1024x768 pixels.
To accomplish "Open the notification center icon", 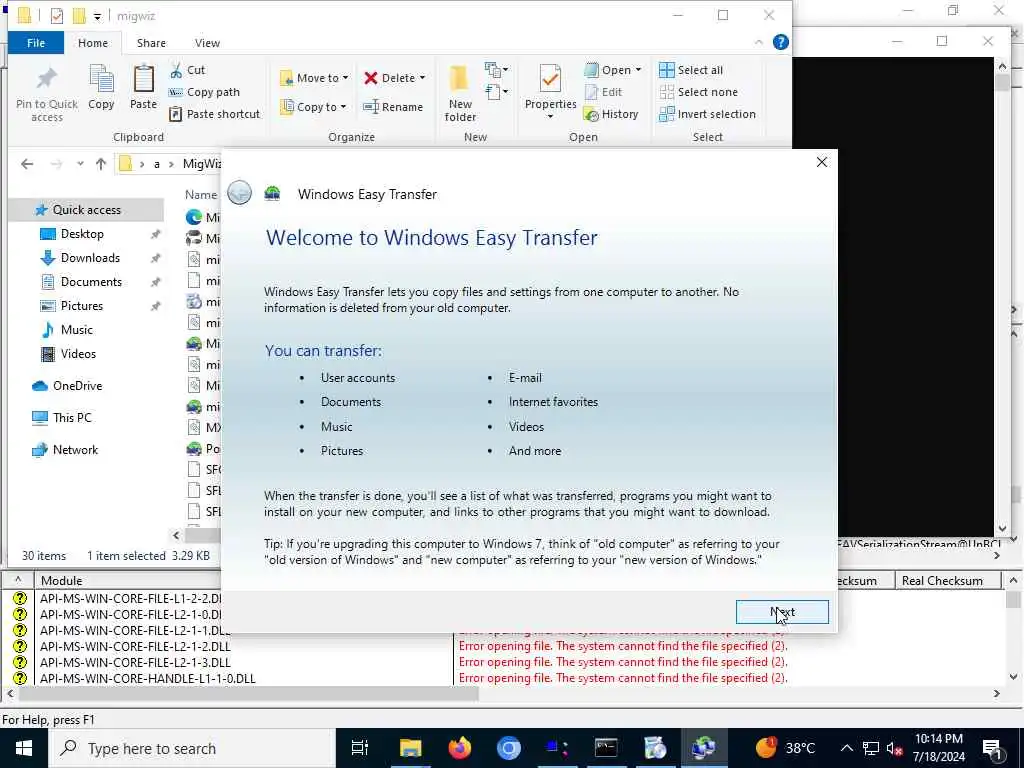I will pos(992,749).
